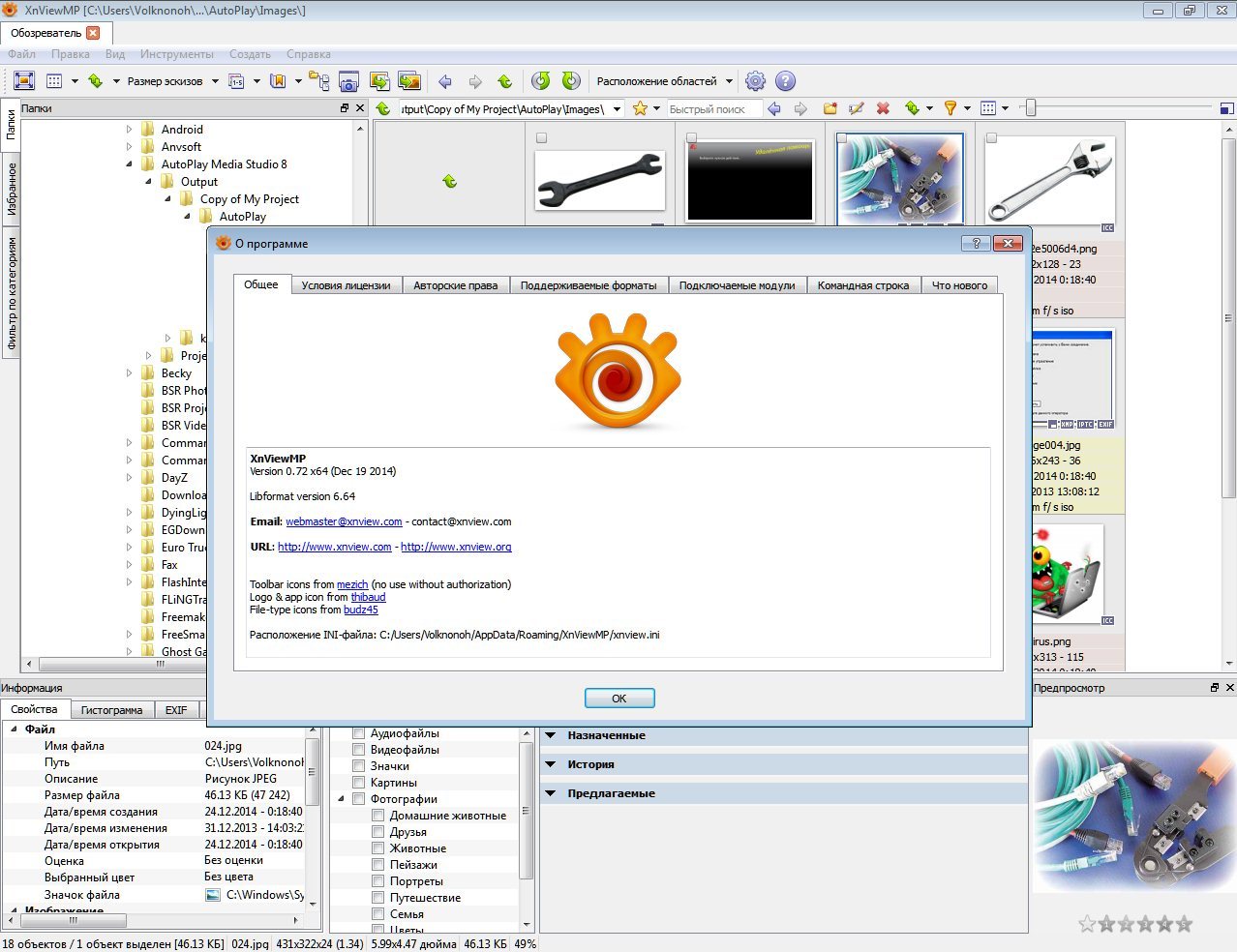Click the thumbnail size slider handle
This screenshot has height=952, width=1237.
[x=1031, y=108]
